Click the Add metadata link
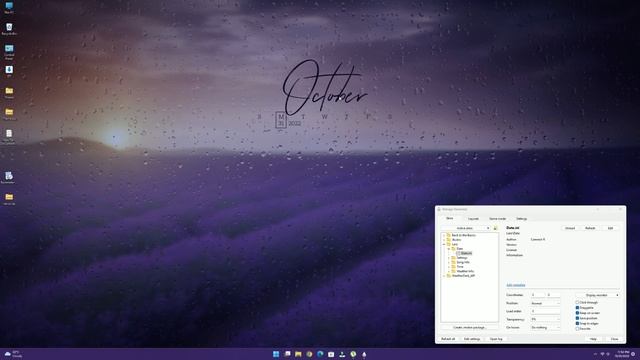Image resolution: width=640 pixels, height=360 pixels. (516, 285)
